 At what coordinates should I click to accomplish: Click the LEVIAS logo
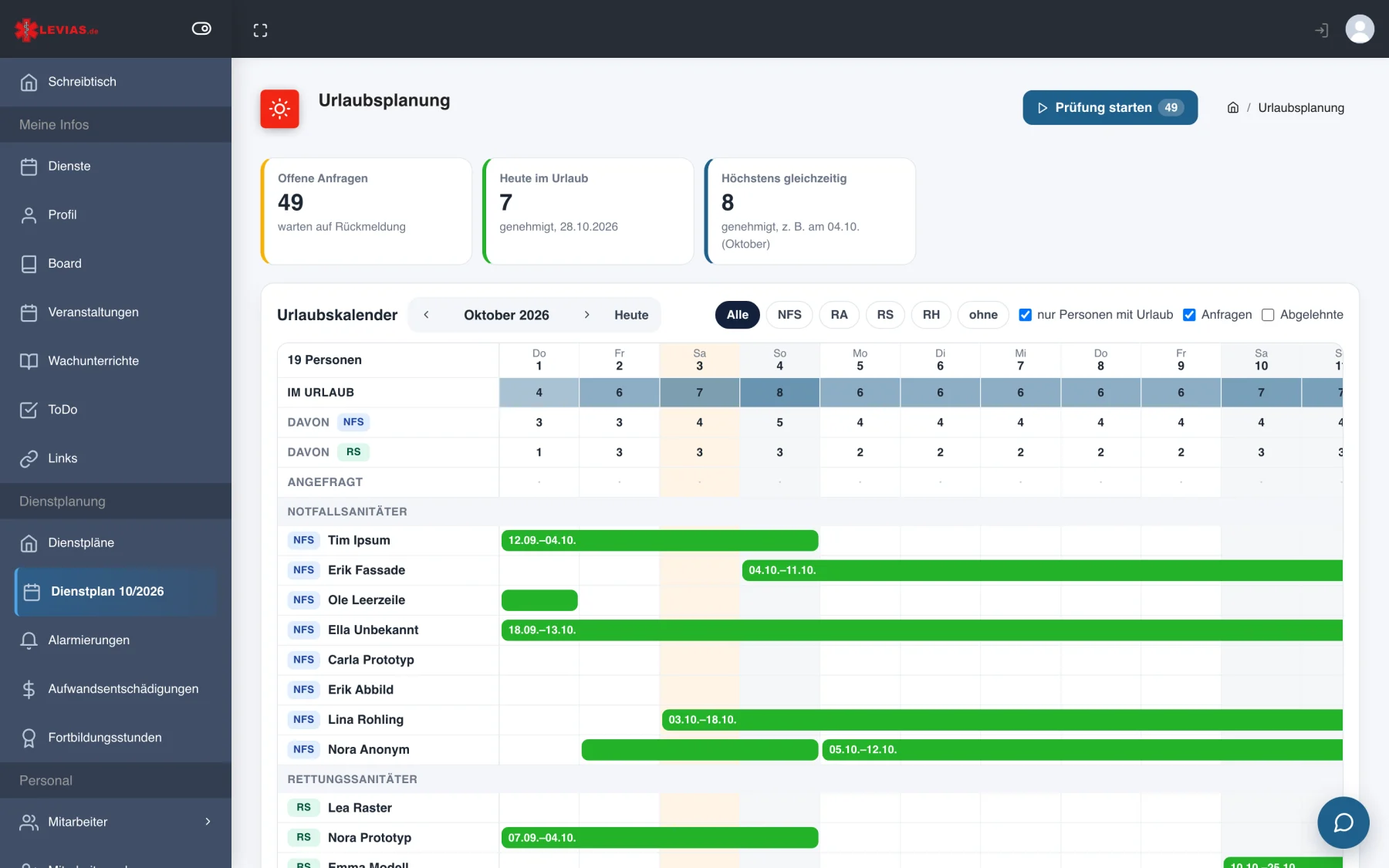pos(56,29)
